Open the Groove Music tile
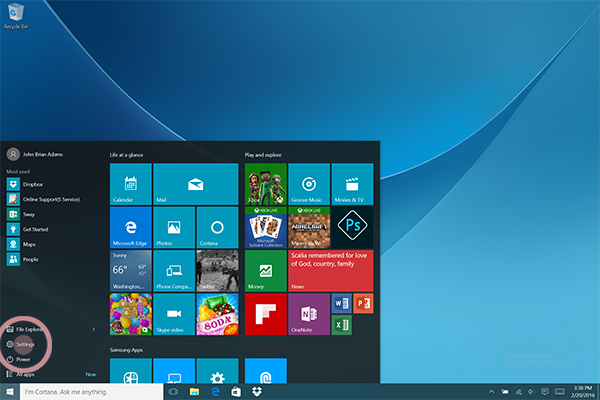600x400 pixels. point(309,184)
